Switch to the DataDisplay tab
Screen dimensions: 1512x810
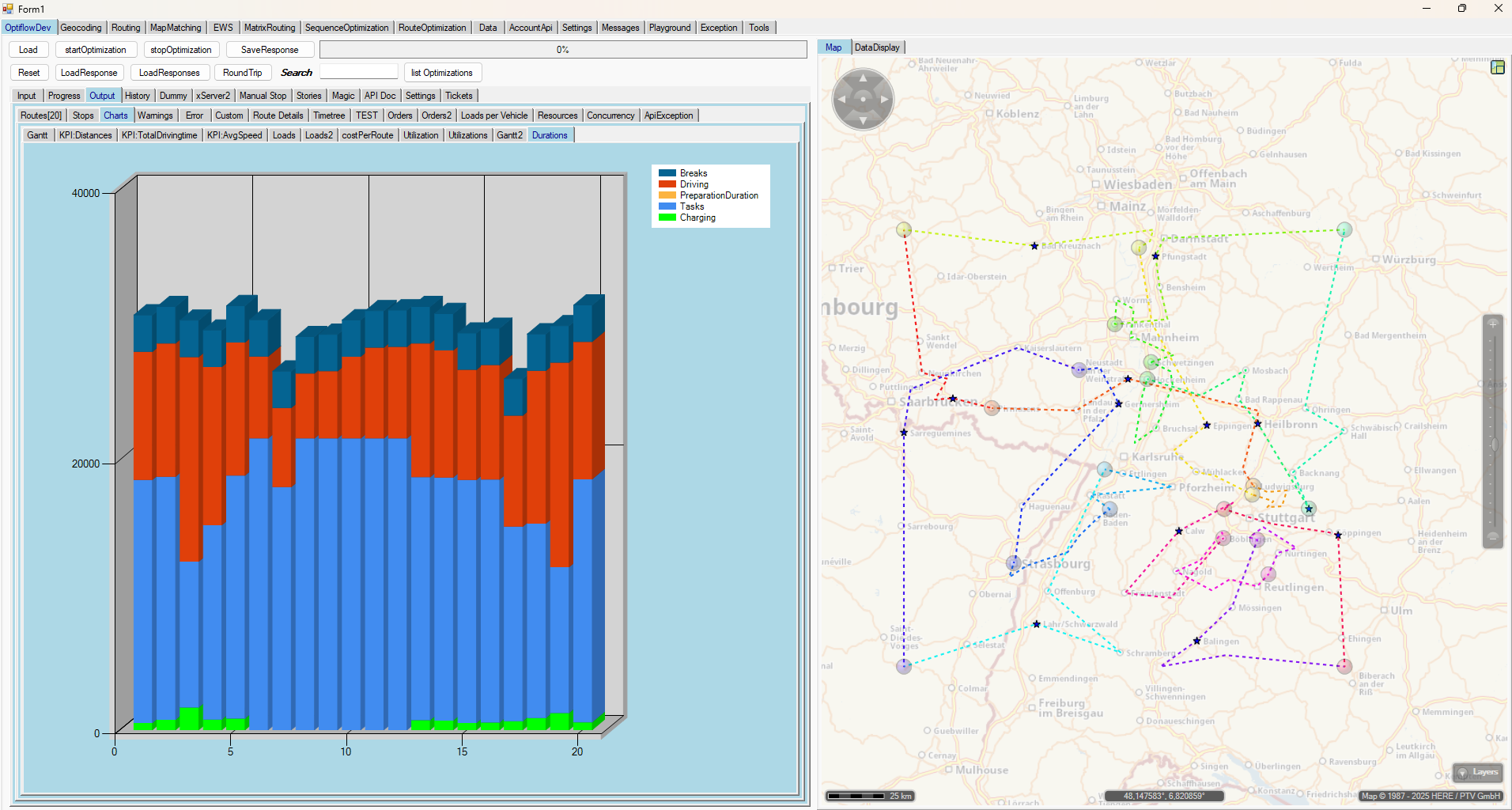tap(877, 47)
